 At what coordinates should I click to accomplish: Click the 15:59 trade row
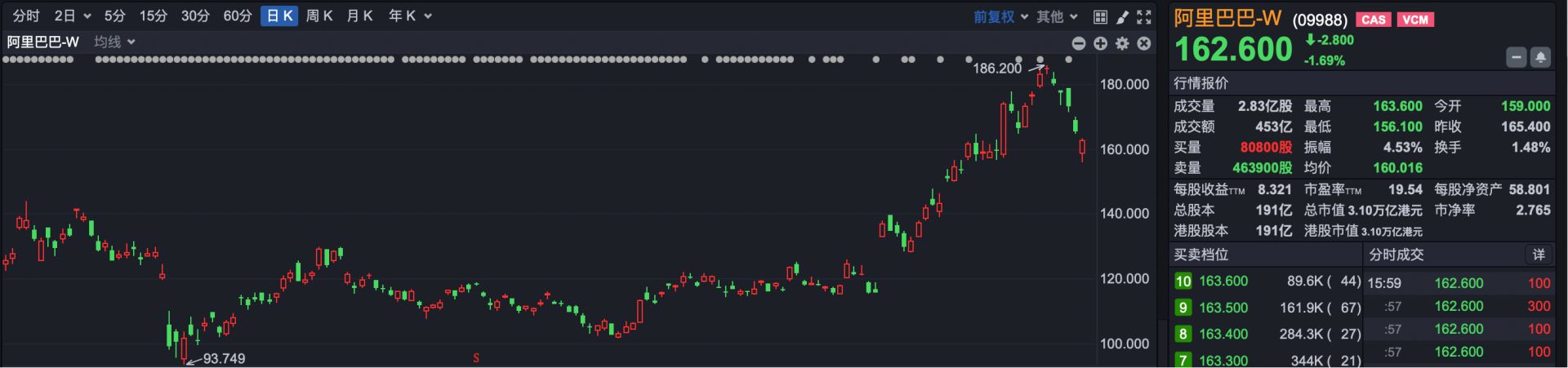pyautogui.click(x=1459, y=283)
